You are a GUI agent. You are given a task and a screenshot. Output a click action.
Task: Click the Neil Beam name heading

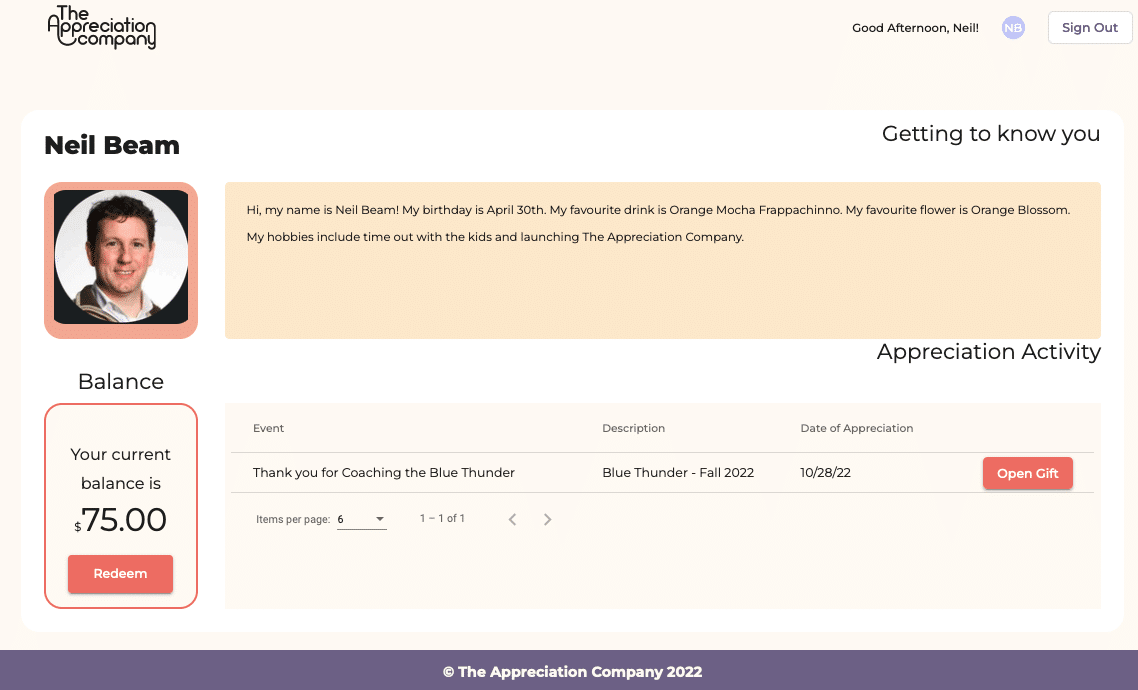point(112,145)
